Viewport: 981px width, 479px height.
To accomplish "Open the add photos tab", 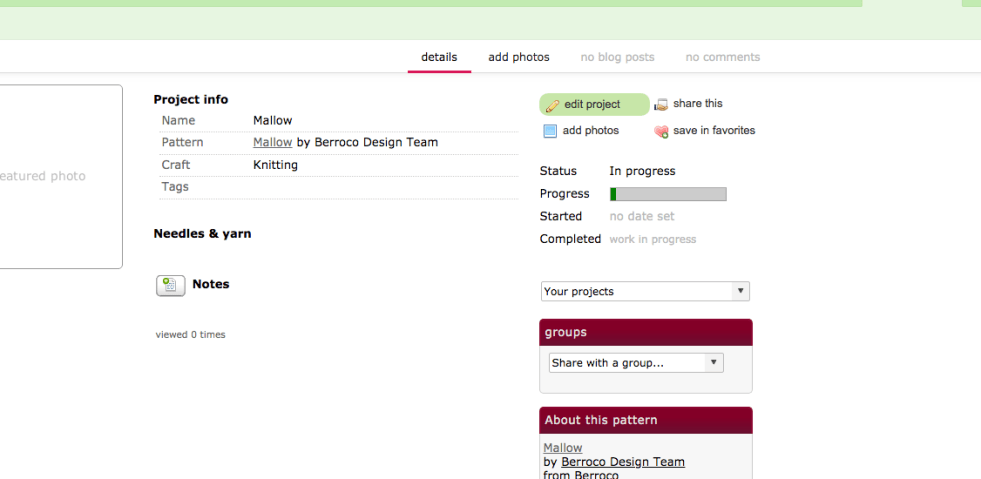I will click(519, 57).
